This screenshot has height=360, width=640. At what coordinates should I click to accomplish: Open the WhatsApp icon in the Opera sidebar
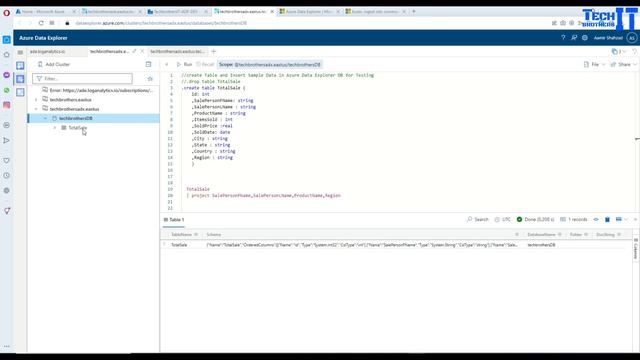[7, 90]
